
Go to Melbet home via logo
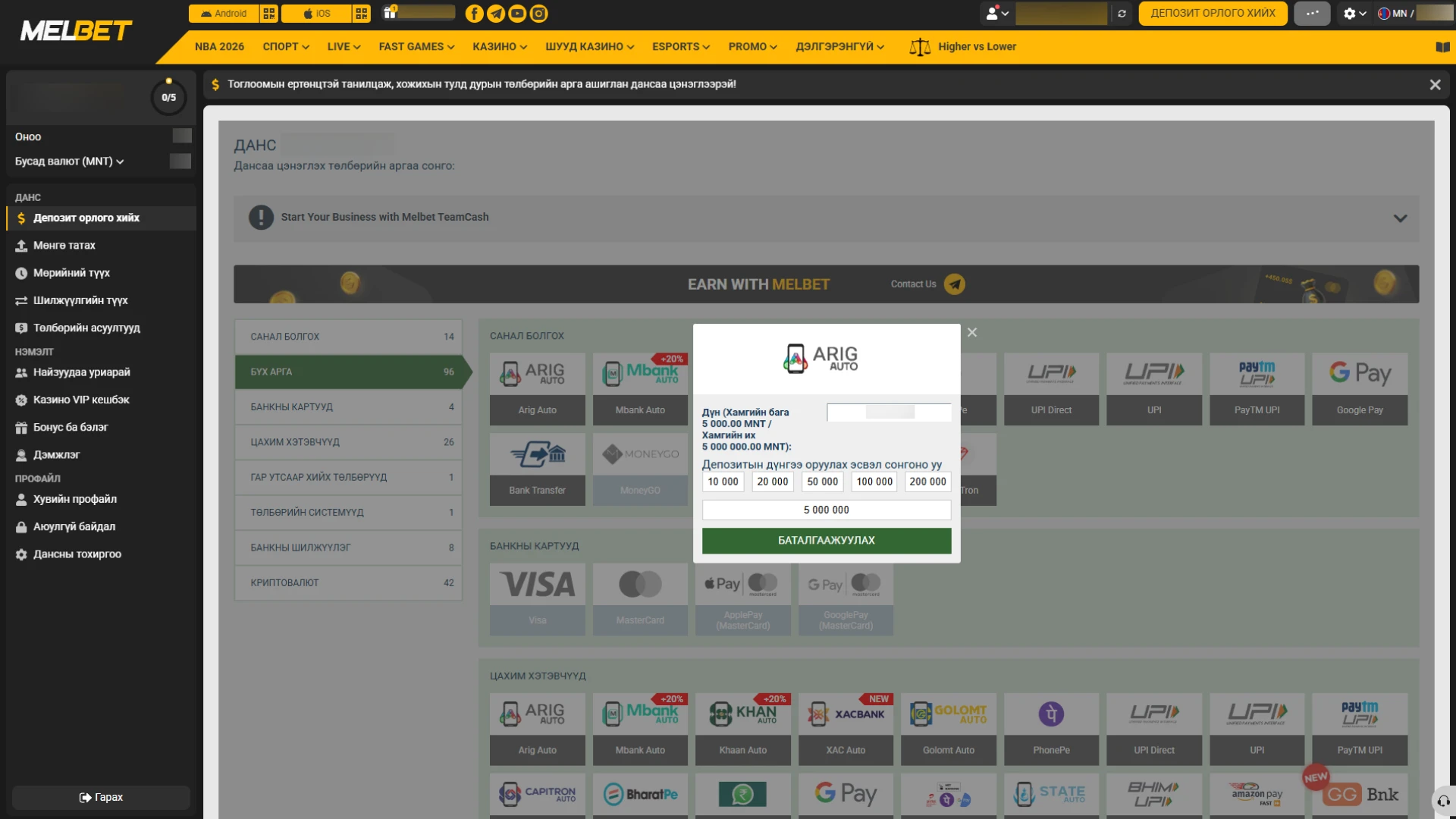(x=76, y=31)
